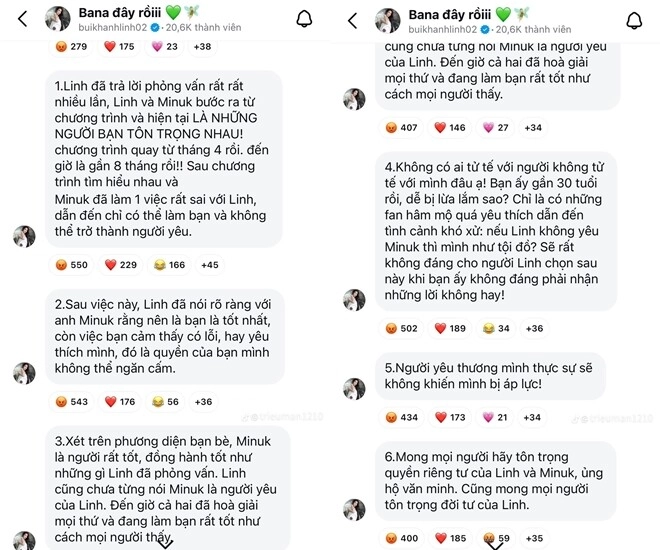The image size is (660, 550).
Task: Open channel avatar in left header
Action: (58, 19)
